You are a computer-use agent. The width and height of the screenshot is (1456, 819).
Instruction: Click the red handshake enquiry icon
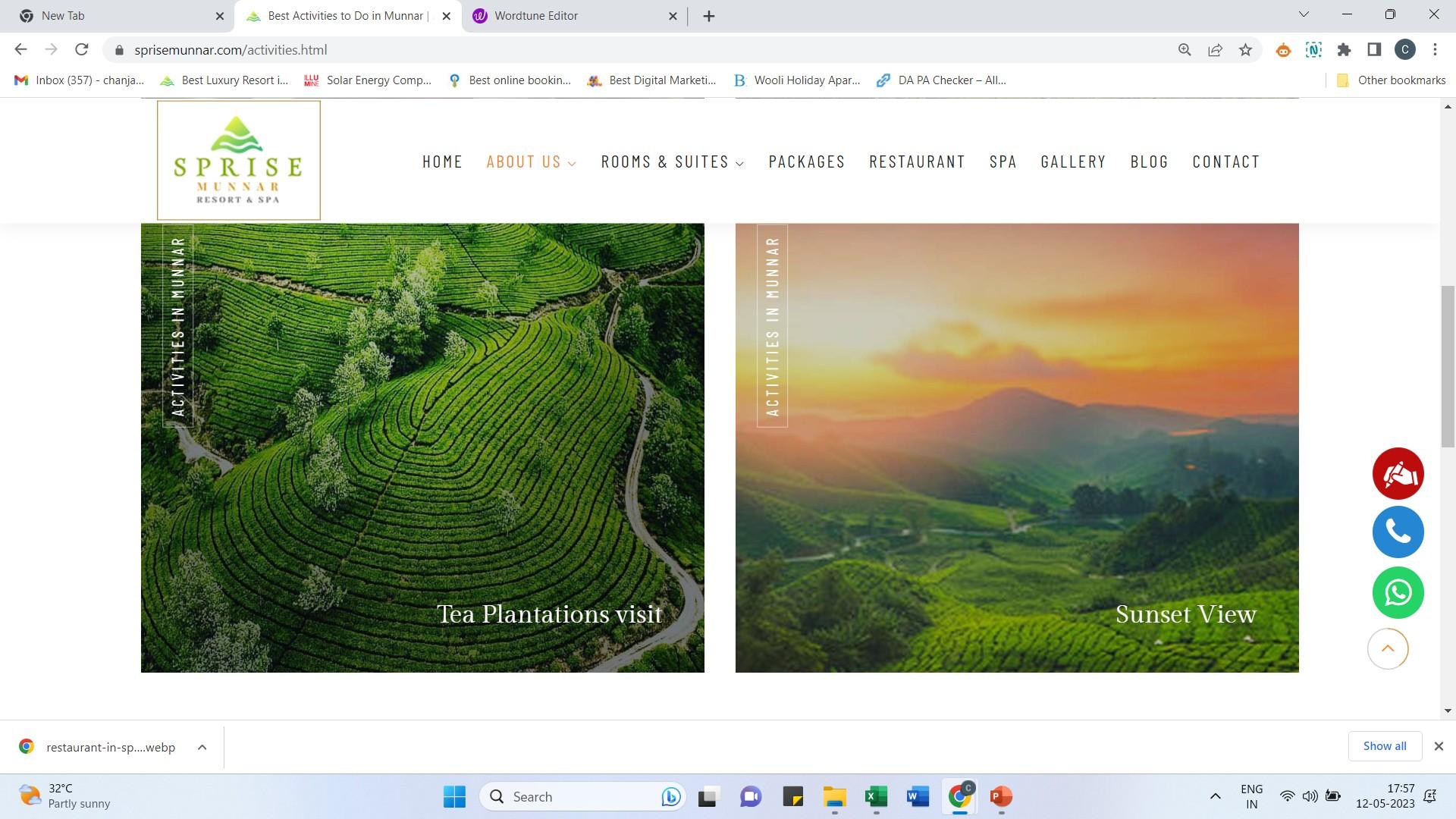tap(1398, 473)
